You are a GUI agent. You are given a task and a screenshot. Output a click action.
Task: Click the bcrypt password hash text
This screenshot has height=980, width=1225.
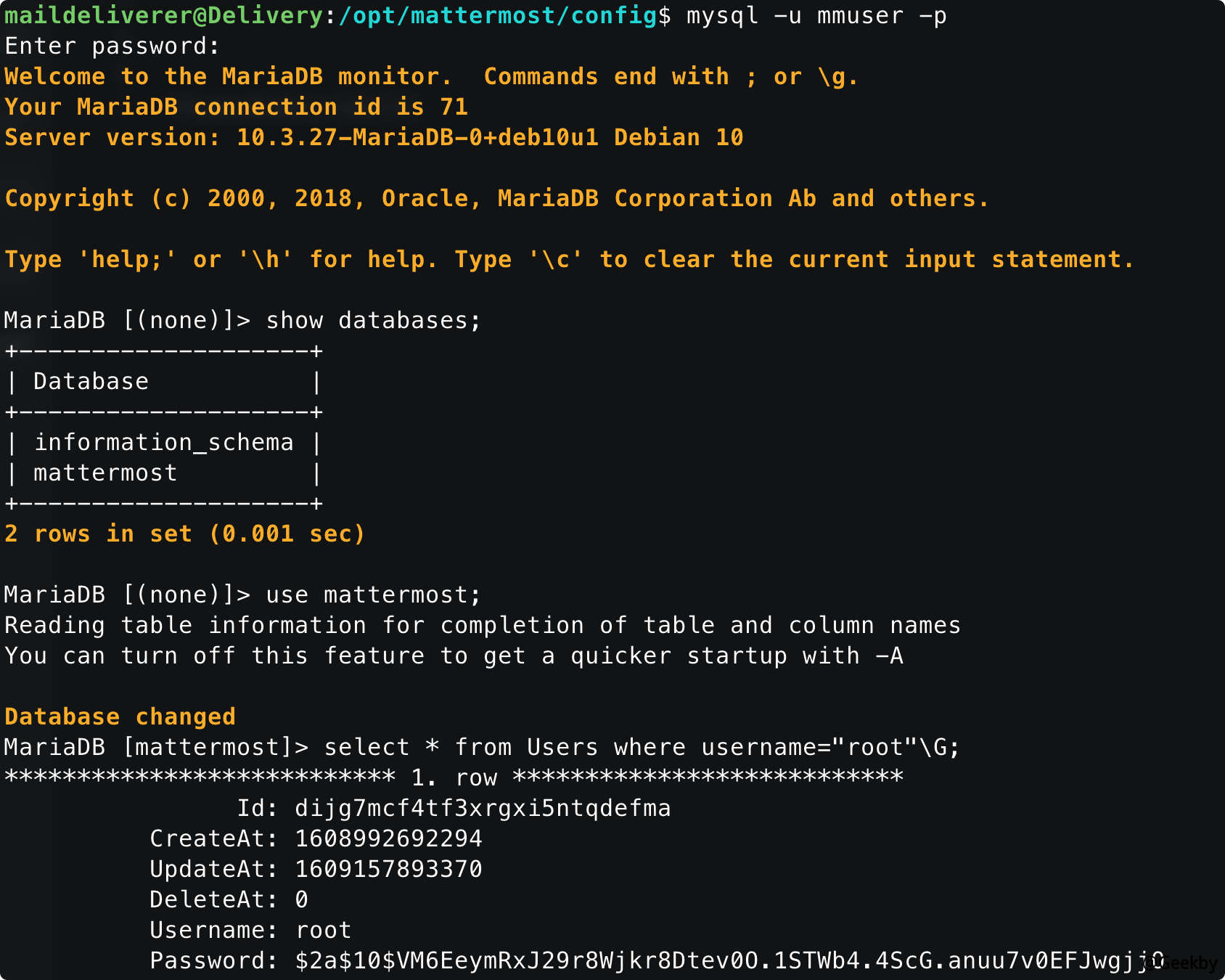click(726, 960)
